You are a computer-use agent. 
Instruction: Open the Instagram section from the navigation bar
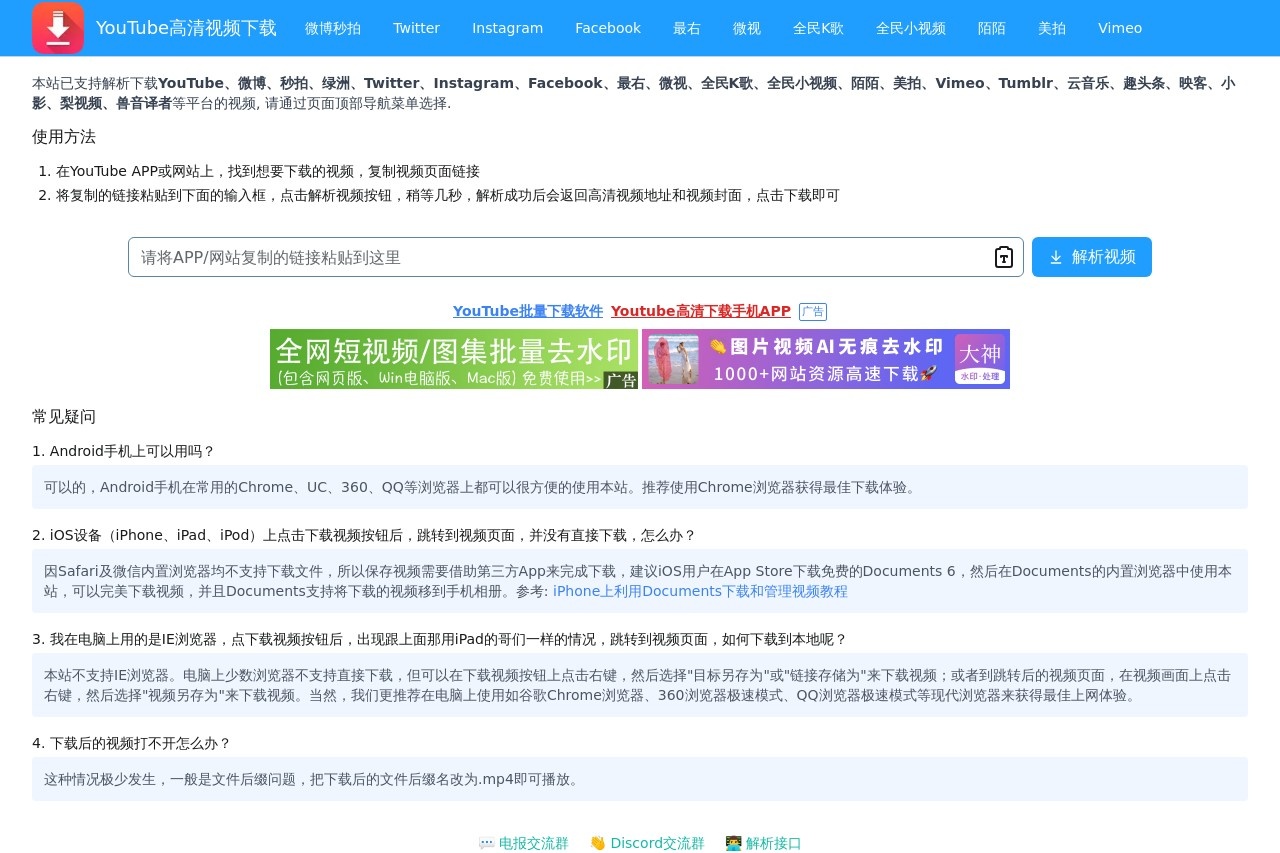point(507,28)
